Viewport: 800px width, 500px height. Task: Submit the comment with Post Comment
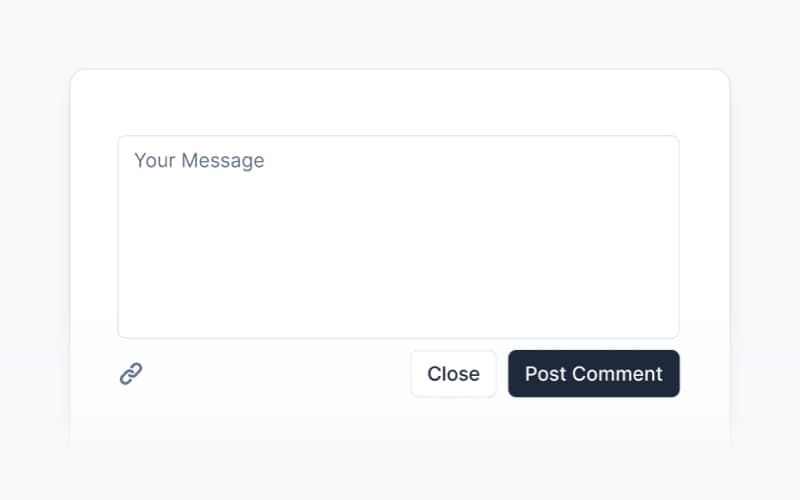(x=593, y=374)
